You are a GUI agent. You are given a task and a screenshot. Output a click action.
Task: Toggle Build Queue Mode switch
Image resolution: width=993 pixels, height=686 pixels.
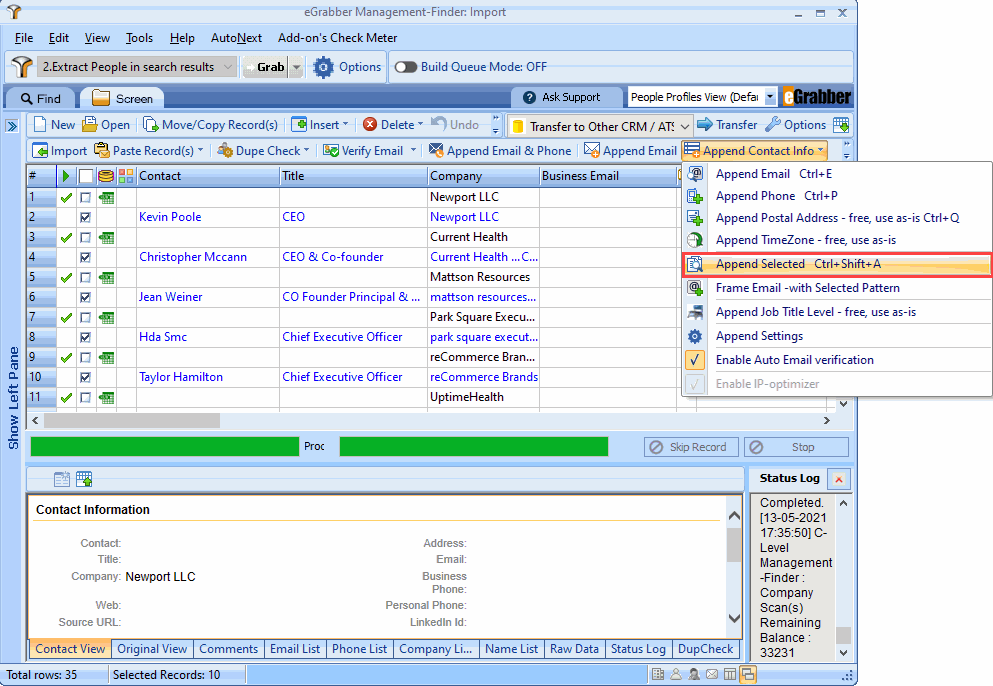405,67
